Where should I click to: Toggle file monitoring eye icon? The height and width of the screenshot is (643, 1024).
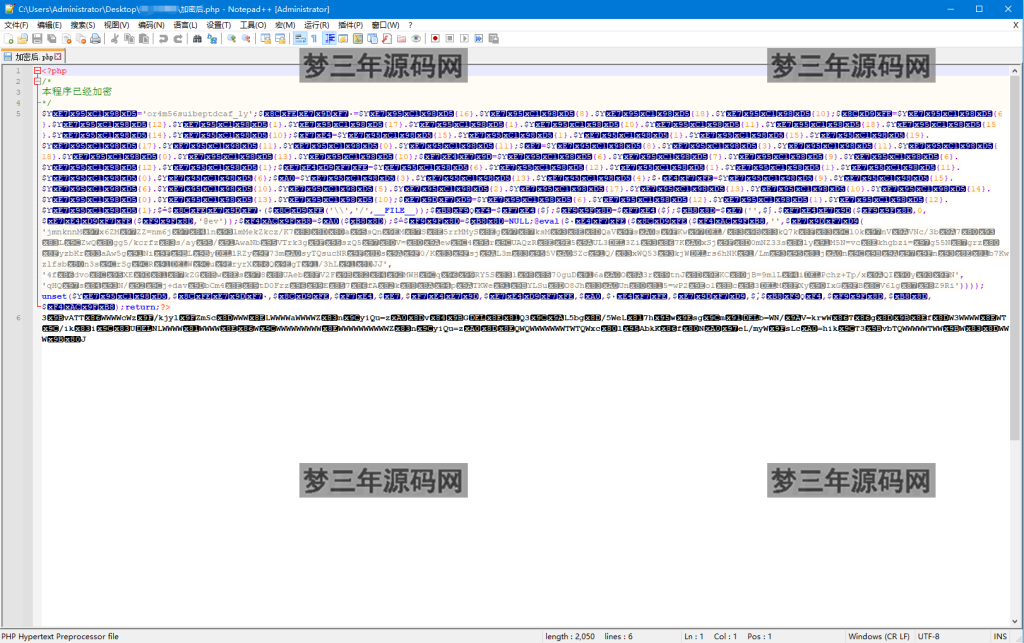pyautogui.click(x=416, y=39)
